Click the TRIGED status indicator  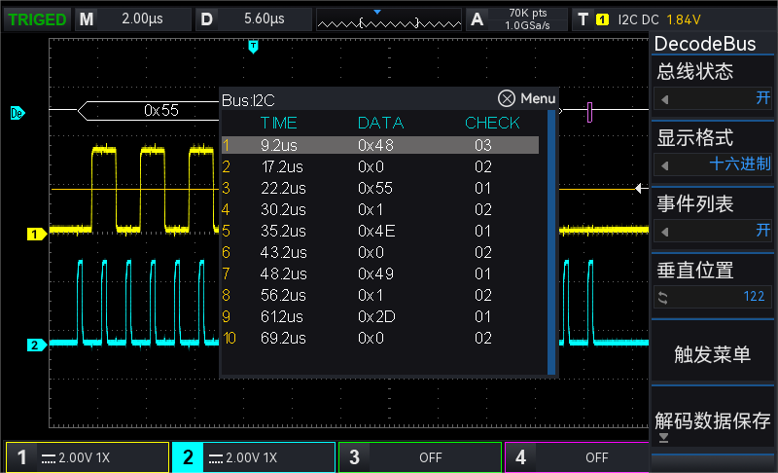click(36, 19)
